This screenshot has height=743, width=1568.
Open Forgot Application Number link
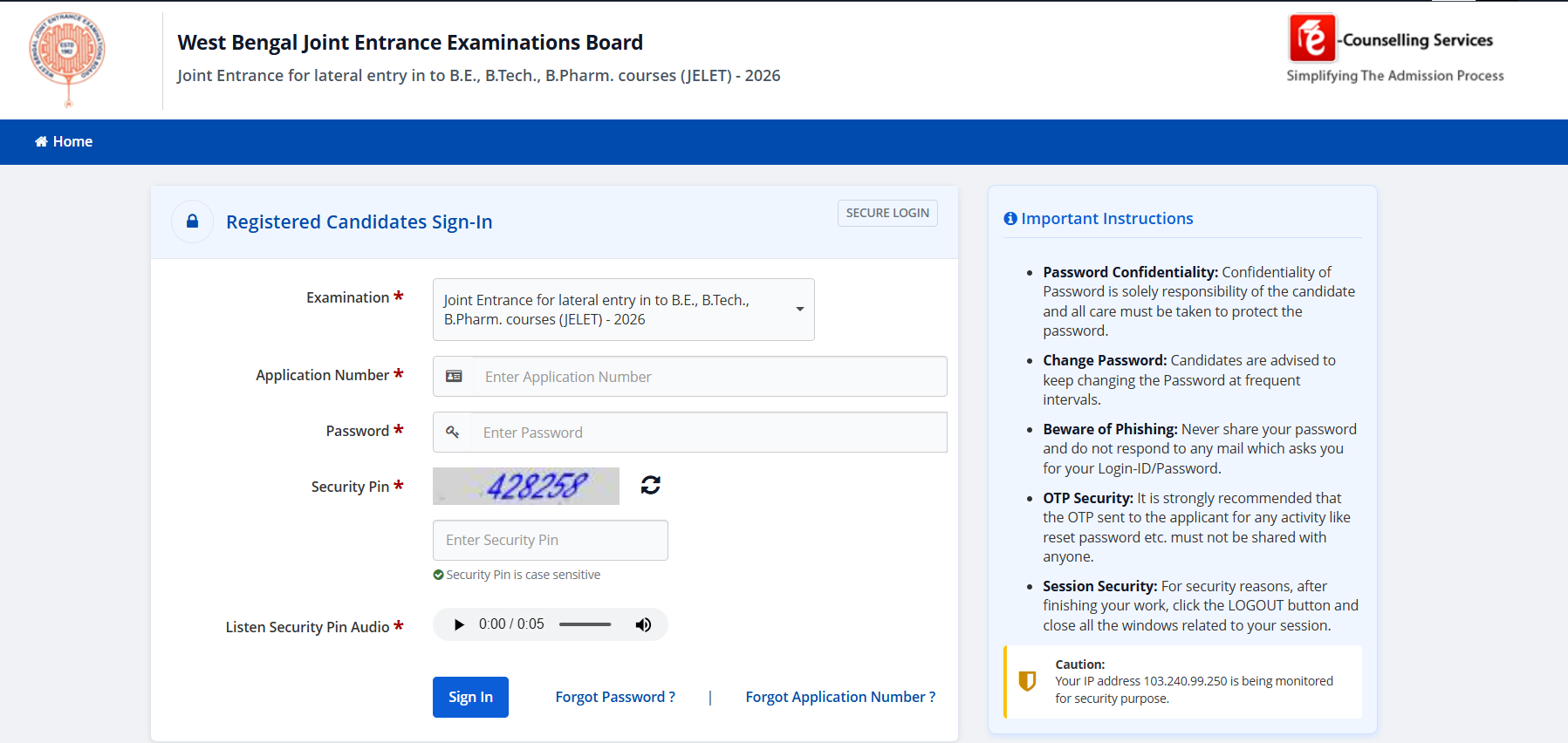[840, 697]
